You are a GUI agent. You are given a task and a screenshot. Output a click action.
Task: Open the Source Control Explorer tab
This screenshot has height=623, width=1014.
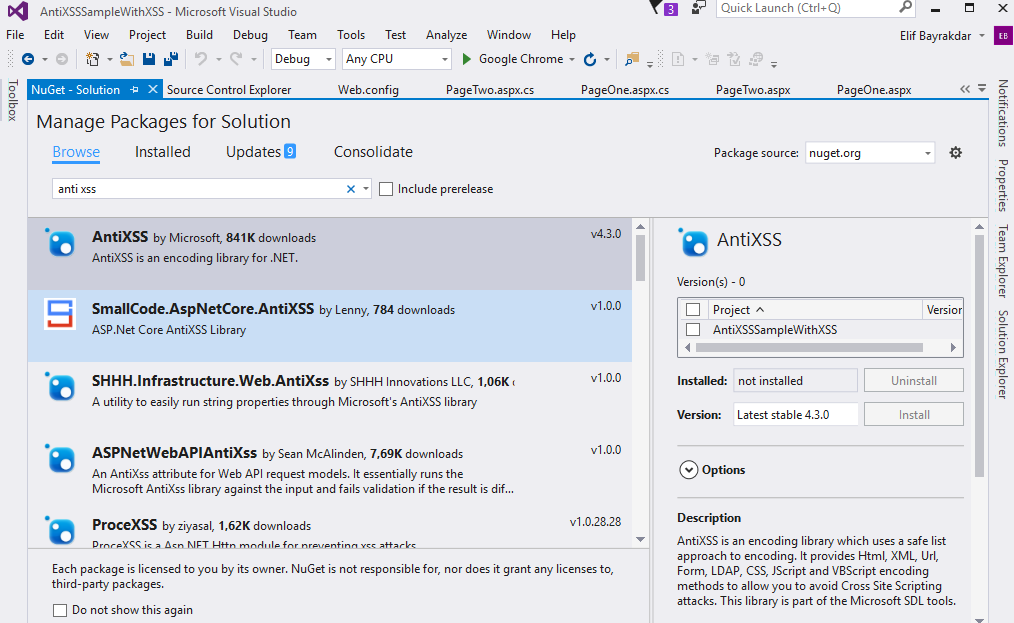[229, 90]
